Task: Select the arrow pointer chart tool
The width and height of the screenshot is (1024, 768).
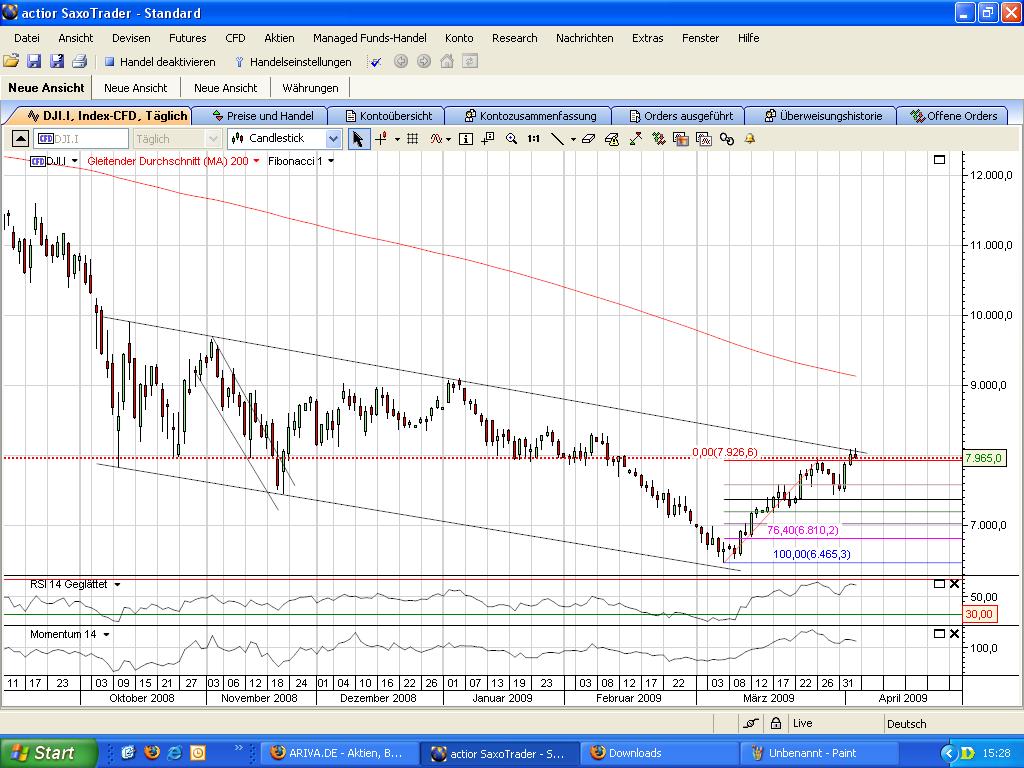Action: click(x=358, y=138)
